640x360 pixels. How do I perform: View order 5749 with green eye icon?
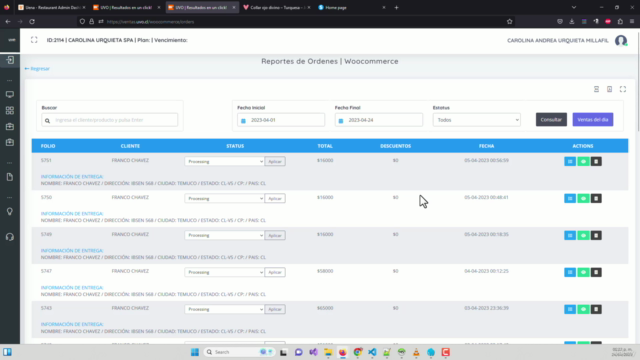tap(583, 236)
